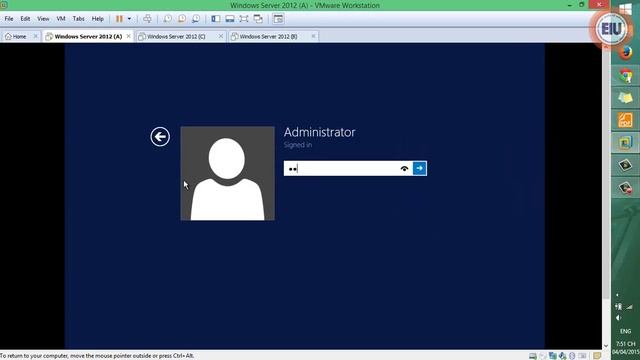Click the console view toolbar icon
The height and width of the screenshot is (360, 640).
coord(278,19)
